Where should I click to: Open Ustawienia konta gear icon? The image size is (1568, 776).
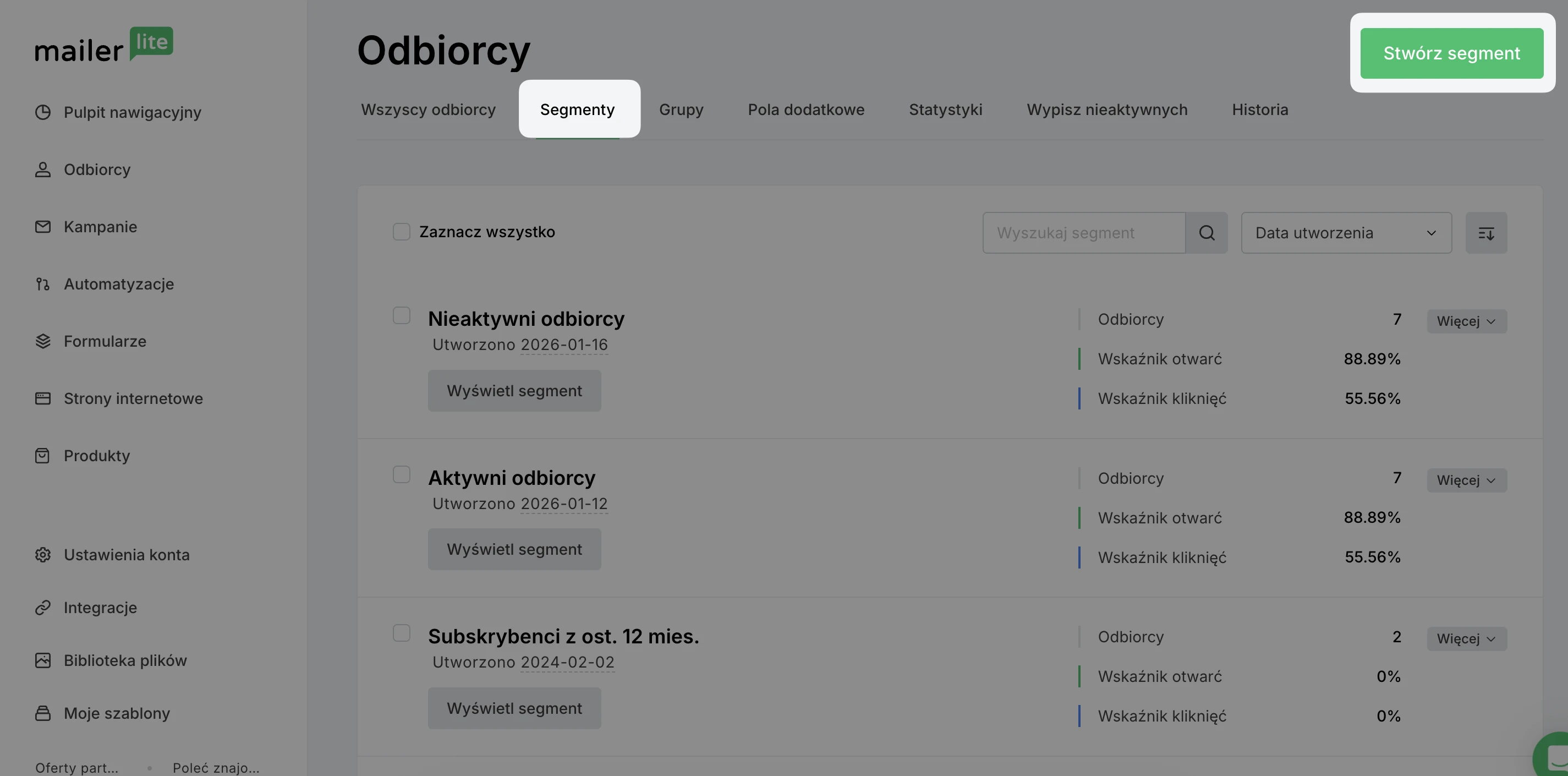pyautogui.click(x=42, y=555)
